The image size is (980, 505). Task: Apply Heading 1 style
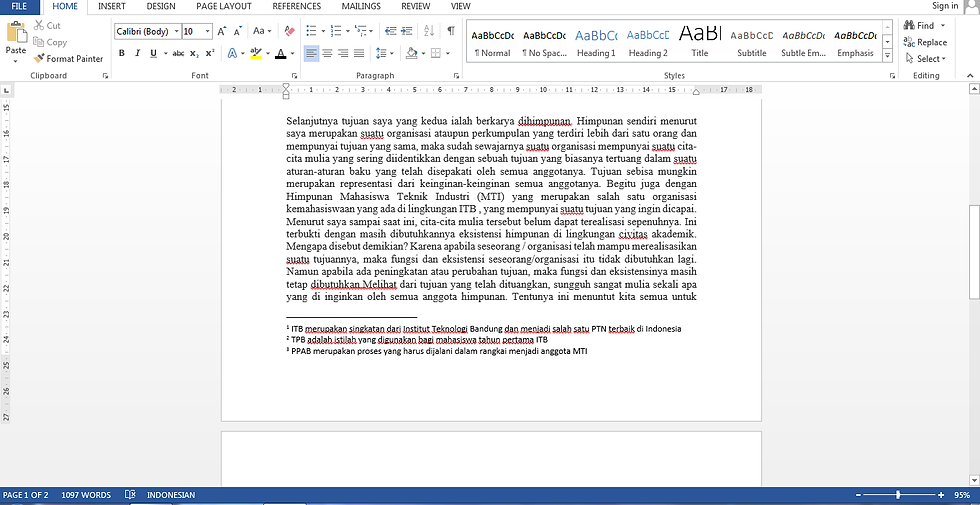pos(596,42)
